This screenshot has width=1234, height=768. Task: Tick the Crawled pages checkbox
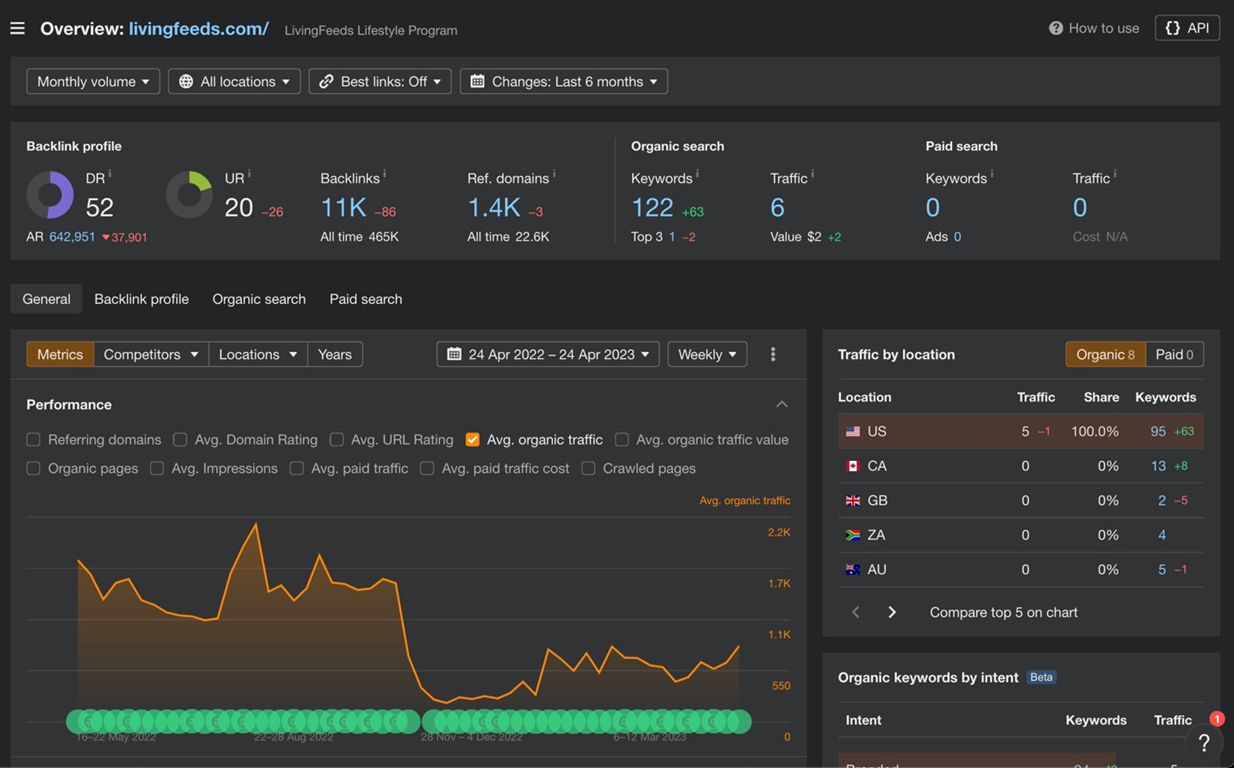click(588, 468)
